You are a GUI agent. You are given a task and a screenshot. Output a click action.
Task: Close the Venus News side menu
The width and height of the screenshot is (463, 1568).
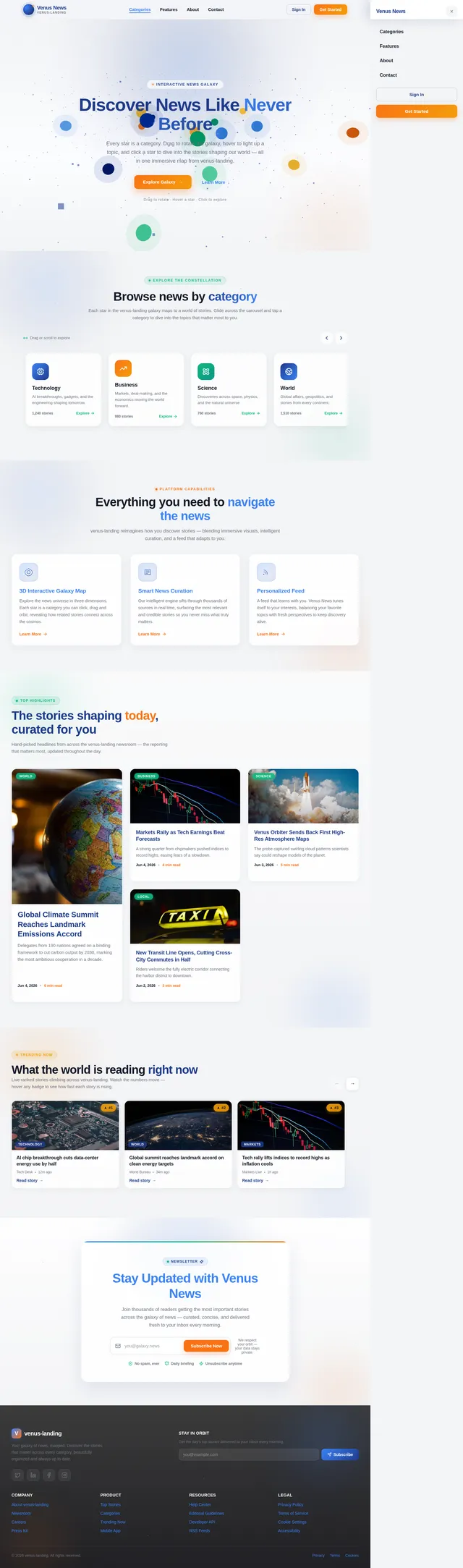(x=451, y=11)
